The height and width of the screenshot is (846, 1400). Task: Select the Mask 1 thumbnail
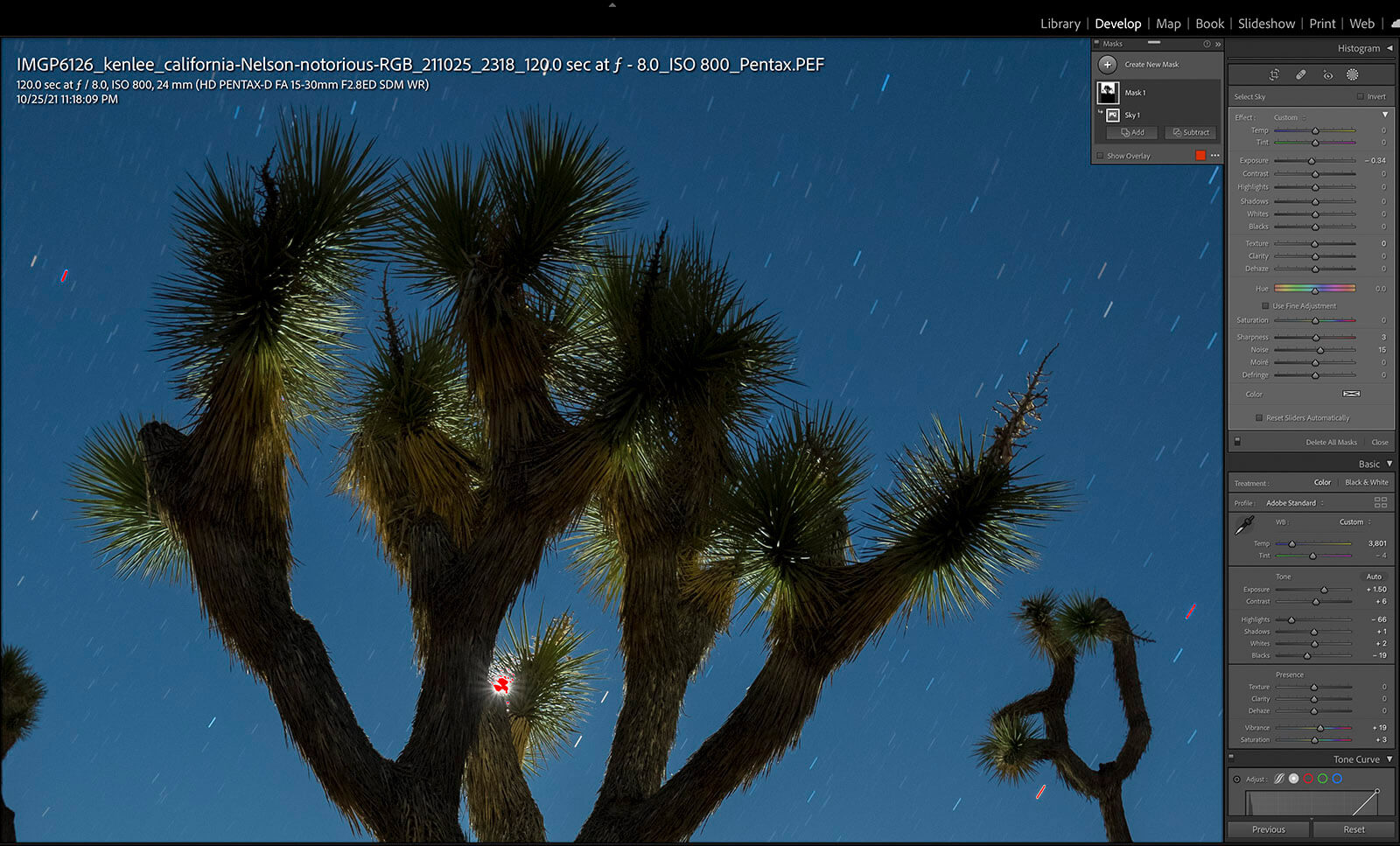(1108, 92)
